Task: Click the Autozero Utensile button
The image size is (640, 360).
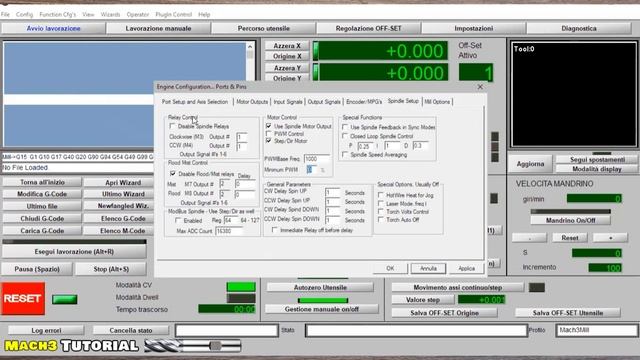Action: click(x=320, y=287)
